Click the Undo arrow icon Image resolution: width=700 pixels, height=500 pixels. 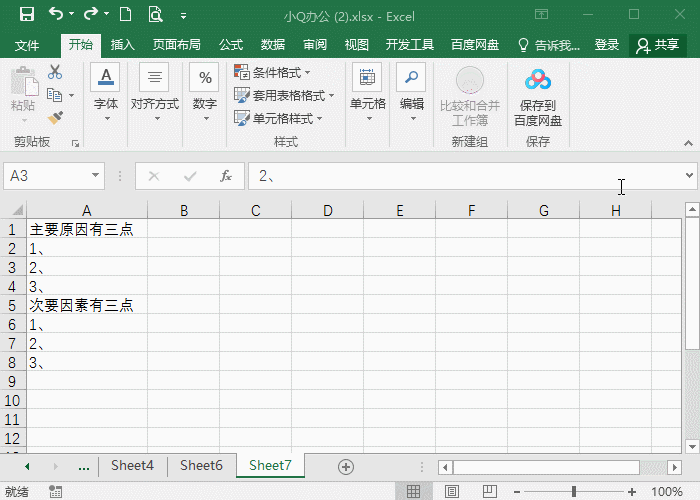(56, 14)
